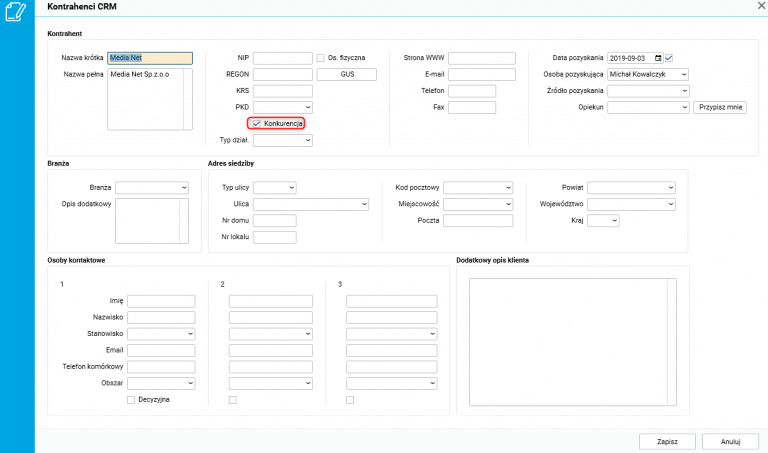Click the Nr lokalu field
The height and width of the screenshot is (453, 768).
point(275,237)
